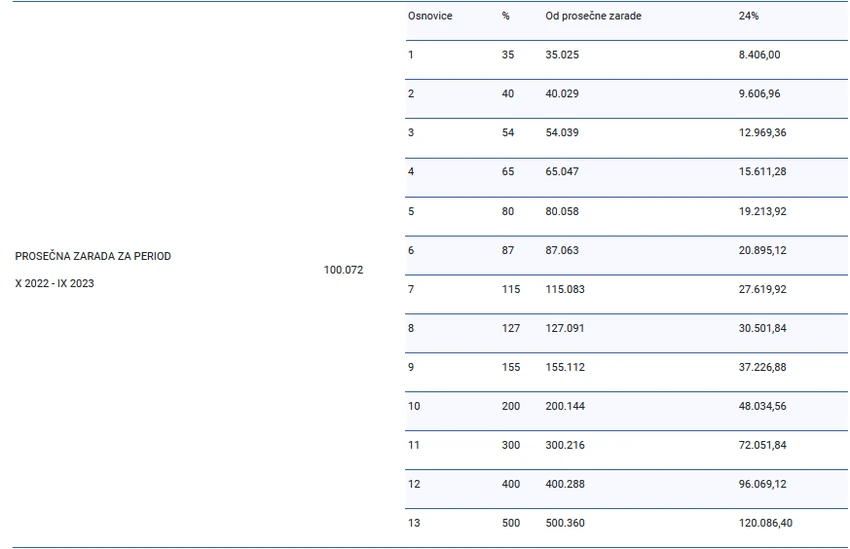The height and width of the screenshot is (549, 850).
Task: Click the X 2022 - IX 2023 period text
Action: point(54,283)
